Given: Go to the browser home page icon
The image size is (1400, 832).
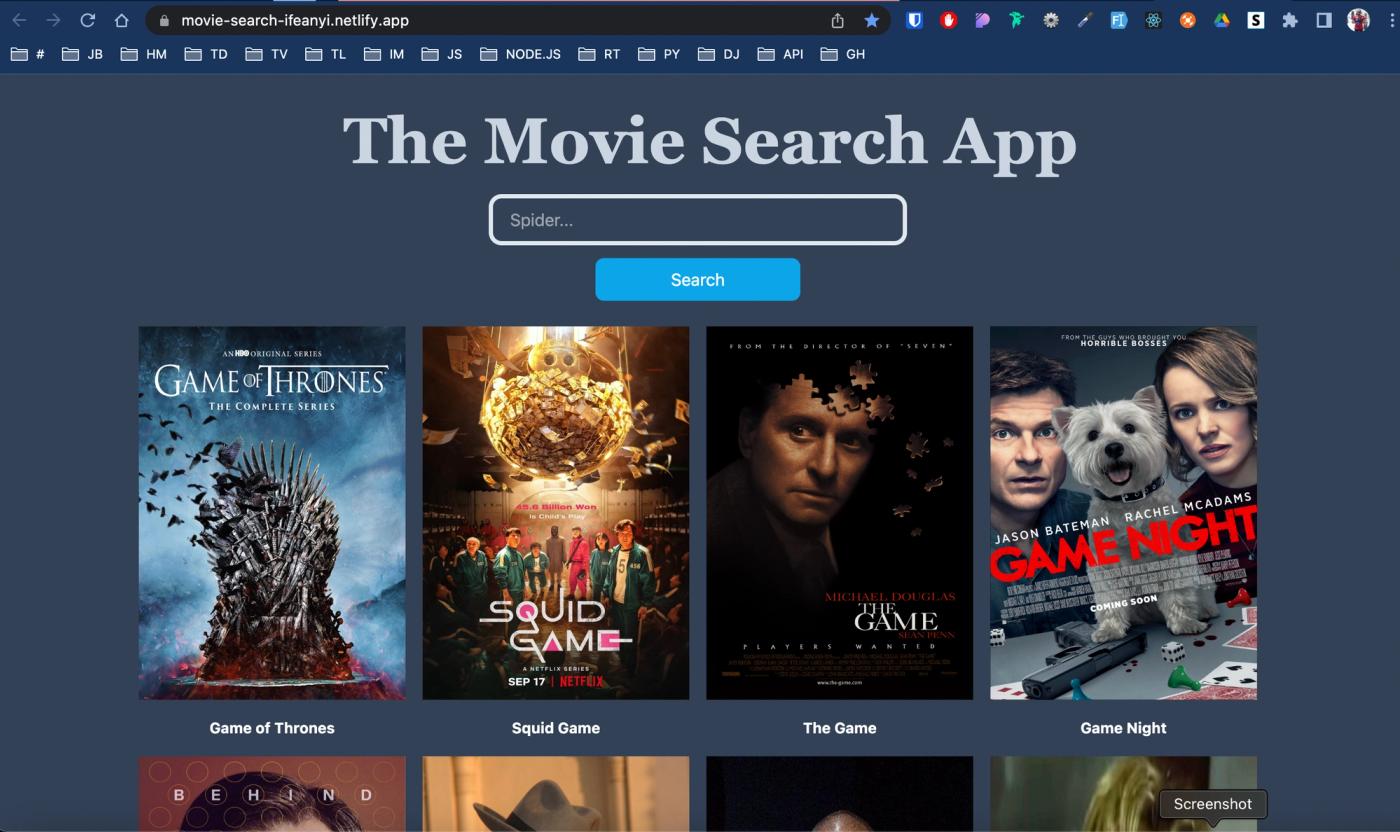Looking at the screenshot, I should pos(121,20).
